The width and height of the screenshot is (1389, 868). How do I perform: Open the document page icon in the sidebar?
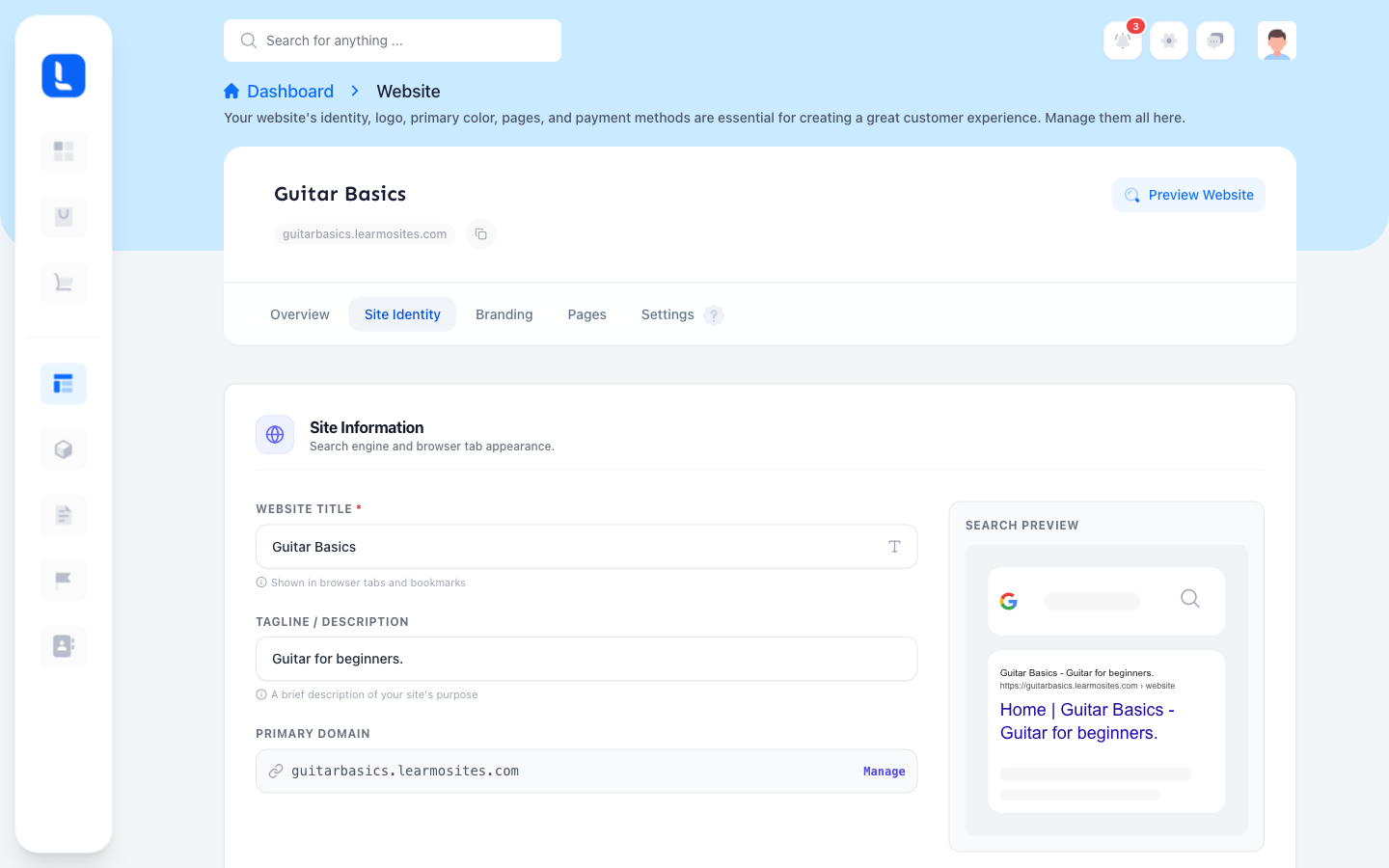[64, 515]
